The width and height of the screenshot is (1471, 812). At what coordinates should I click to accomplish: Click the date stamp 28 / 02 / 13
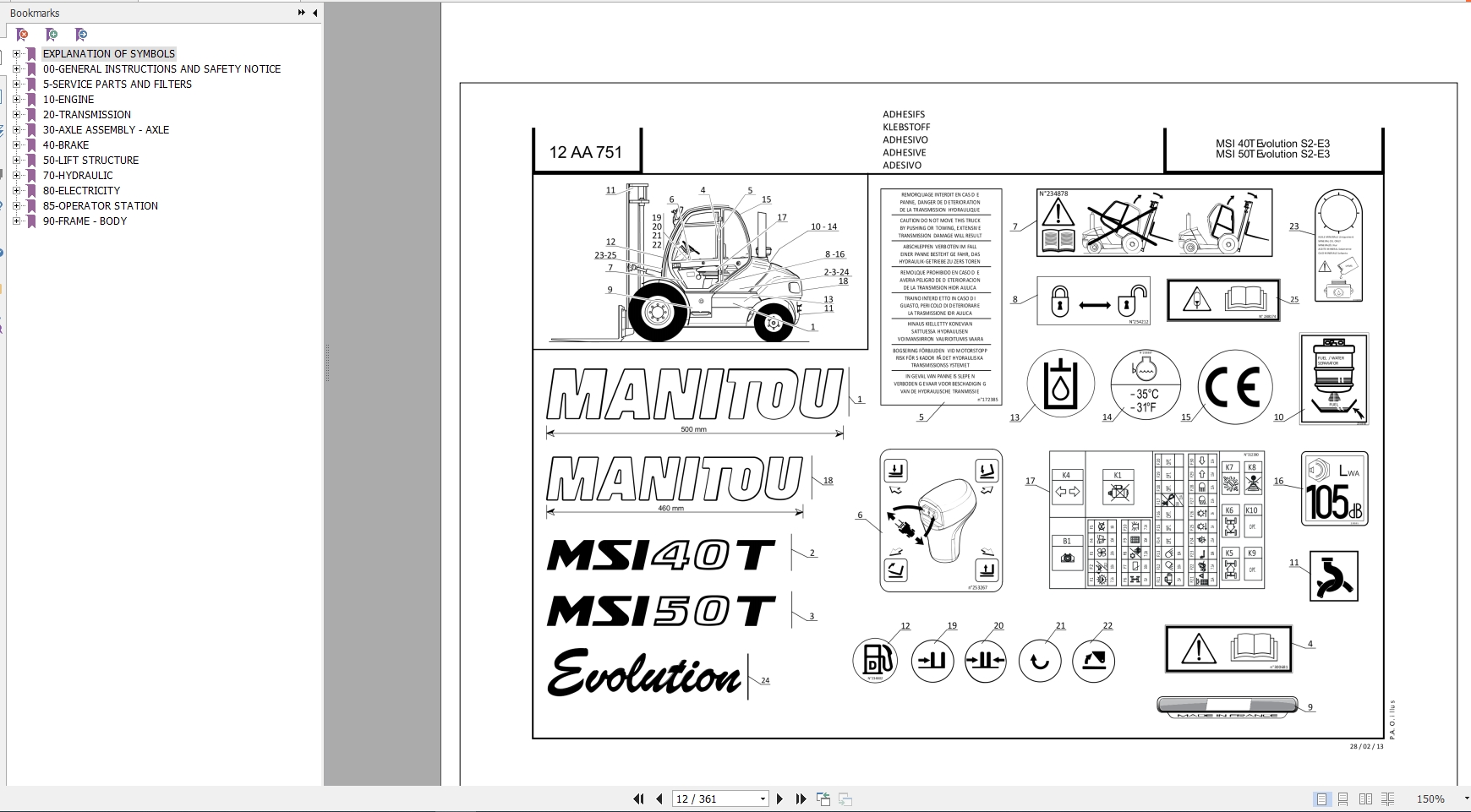coord(1366,746)
